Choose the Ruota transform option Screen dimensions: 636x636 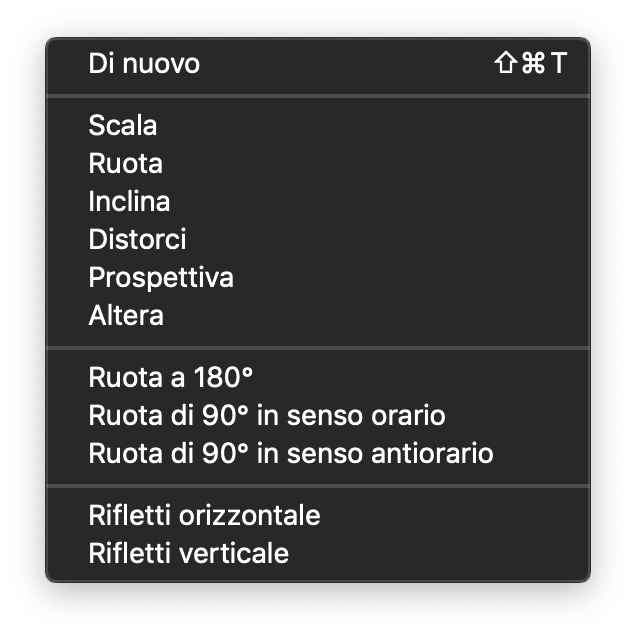(x=125, y=164)
